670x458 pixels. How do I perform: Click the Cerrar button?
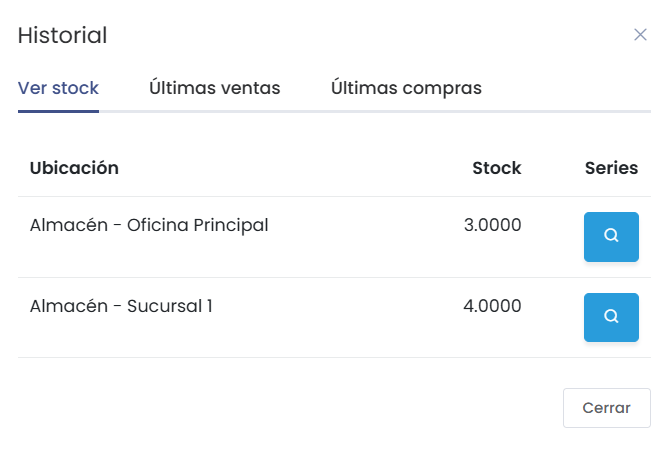point(606,408)
